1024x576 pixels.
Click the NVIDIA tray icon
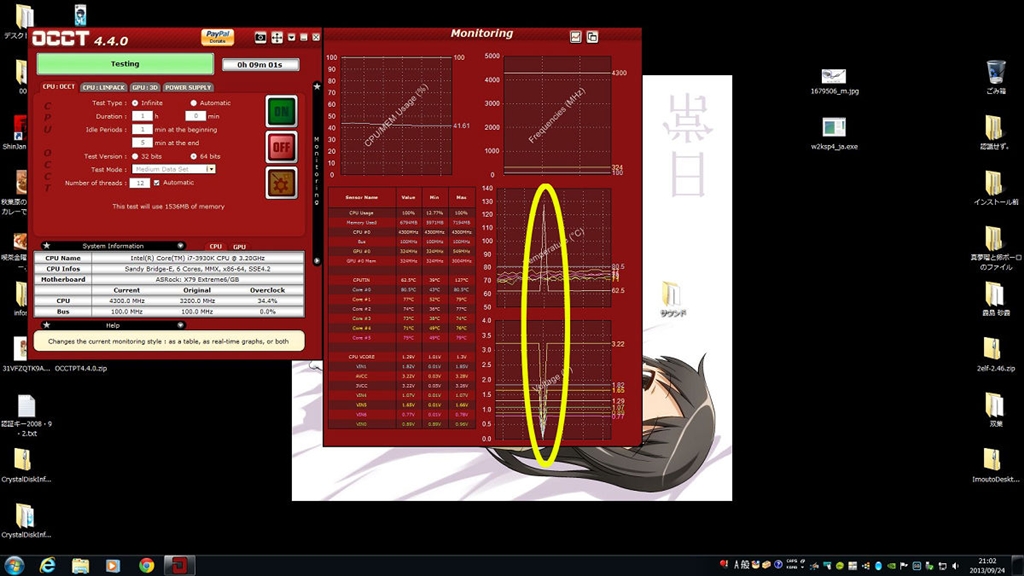pyautogui.click(x=891, y=566)
